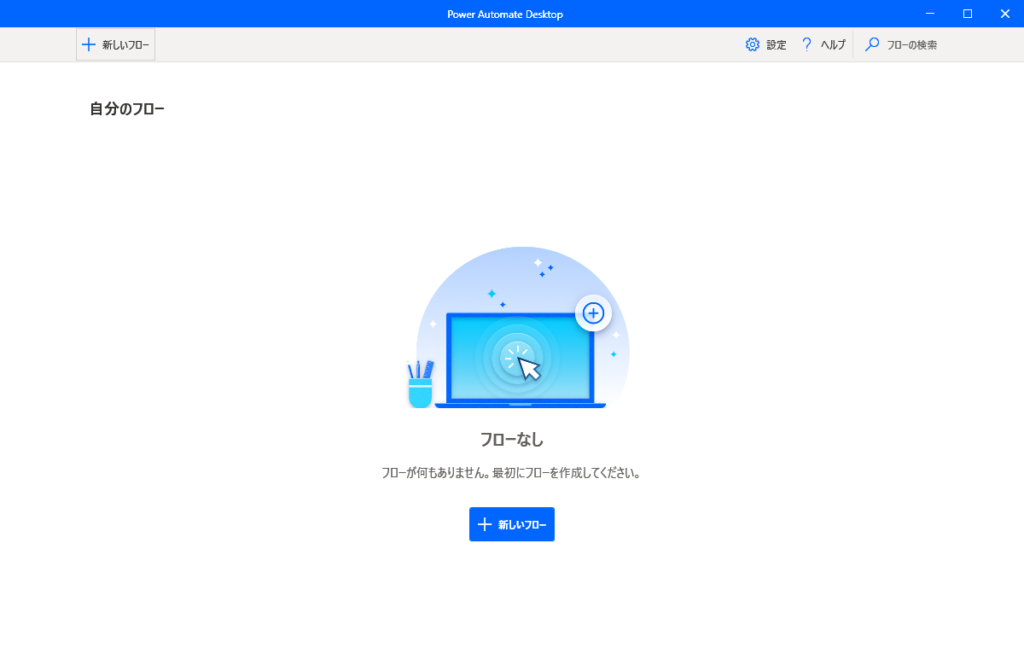Click the toolbar 新しいフロー button
This screenshot has height=666, width=1024.
coord(116,44)
